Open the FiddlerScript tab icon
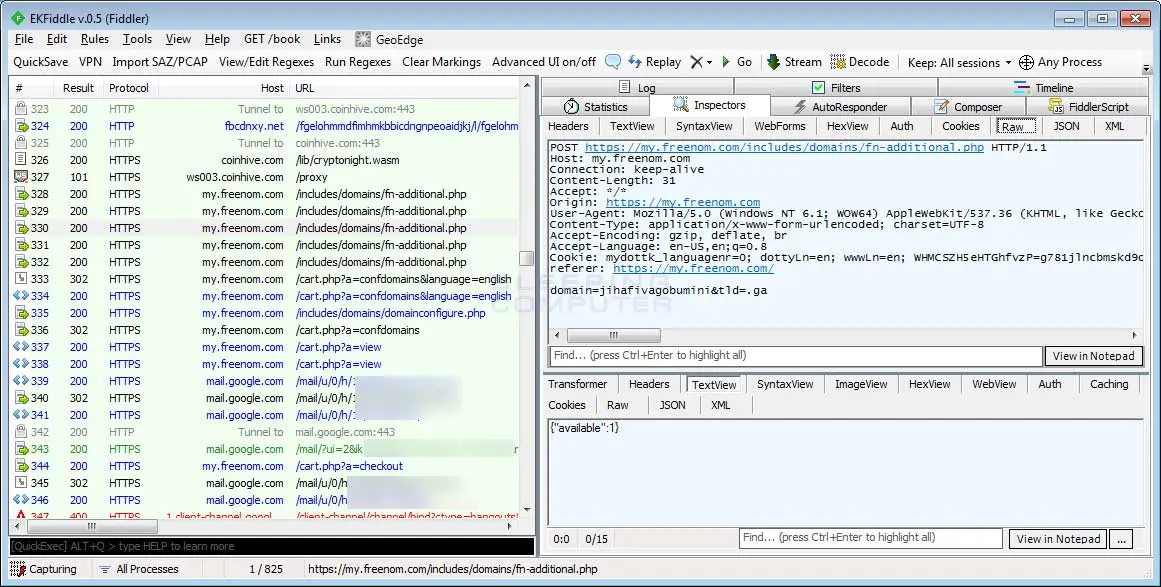This screenshot has height=587, width=1161. 1057,107
